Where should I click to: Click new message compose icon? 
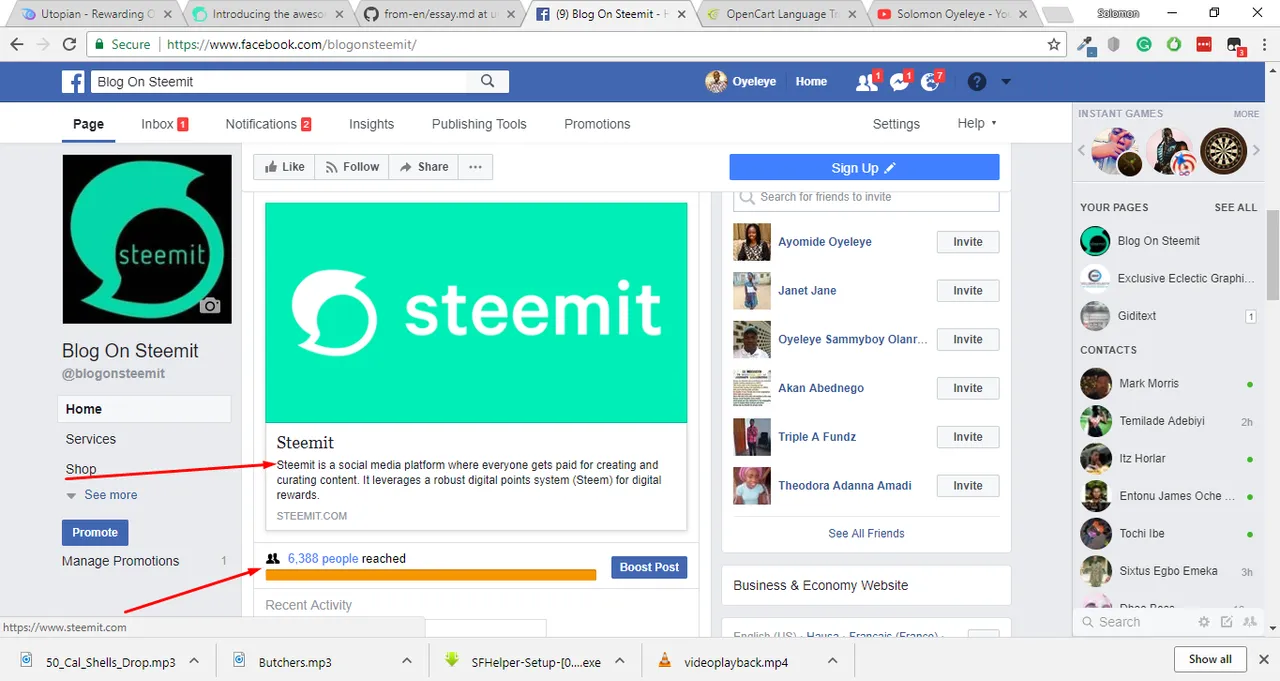coord(1227,622)
